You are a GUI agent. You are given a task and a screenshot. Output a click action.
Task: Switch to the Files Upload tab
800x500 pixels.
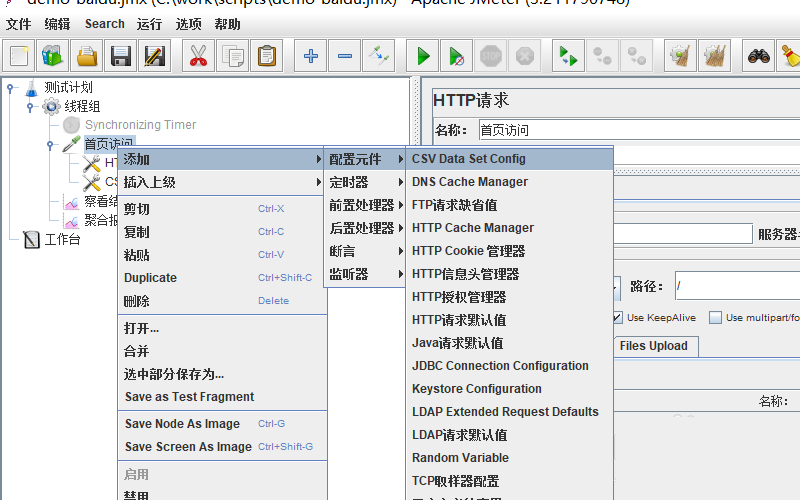tap(653, 346)
